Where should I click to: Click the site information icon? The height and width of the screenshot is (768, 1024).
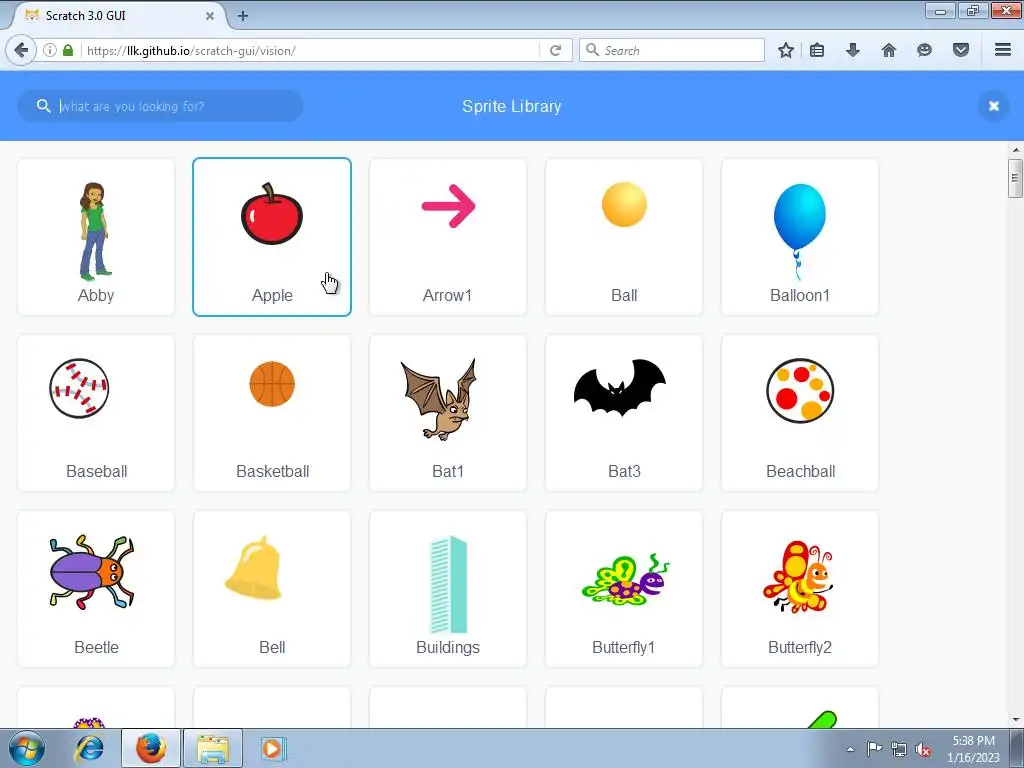(50, 50)
